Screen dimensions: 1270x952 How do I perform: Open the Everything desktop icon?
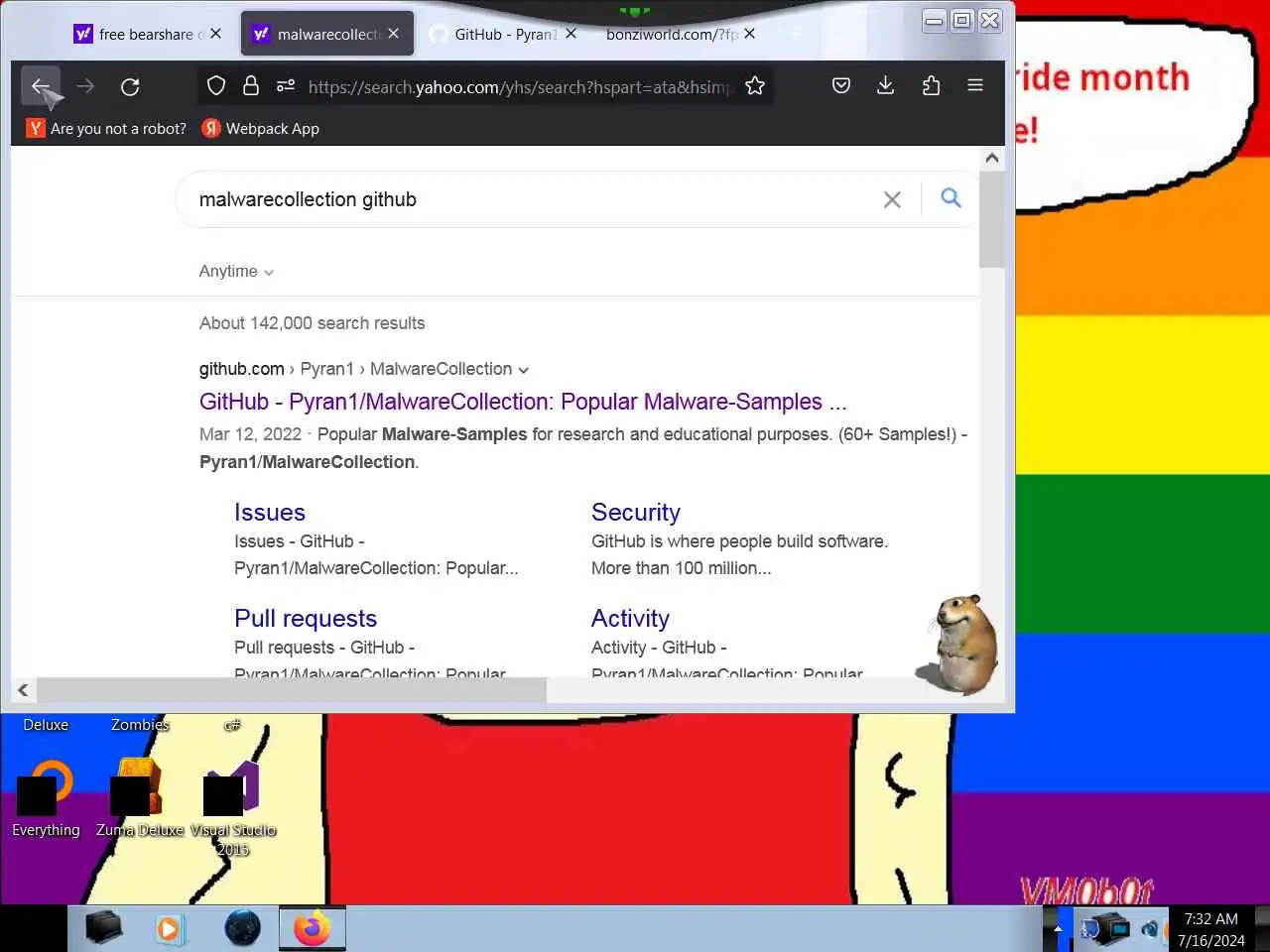pyautogui.click(x=46, y=799)
